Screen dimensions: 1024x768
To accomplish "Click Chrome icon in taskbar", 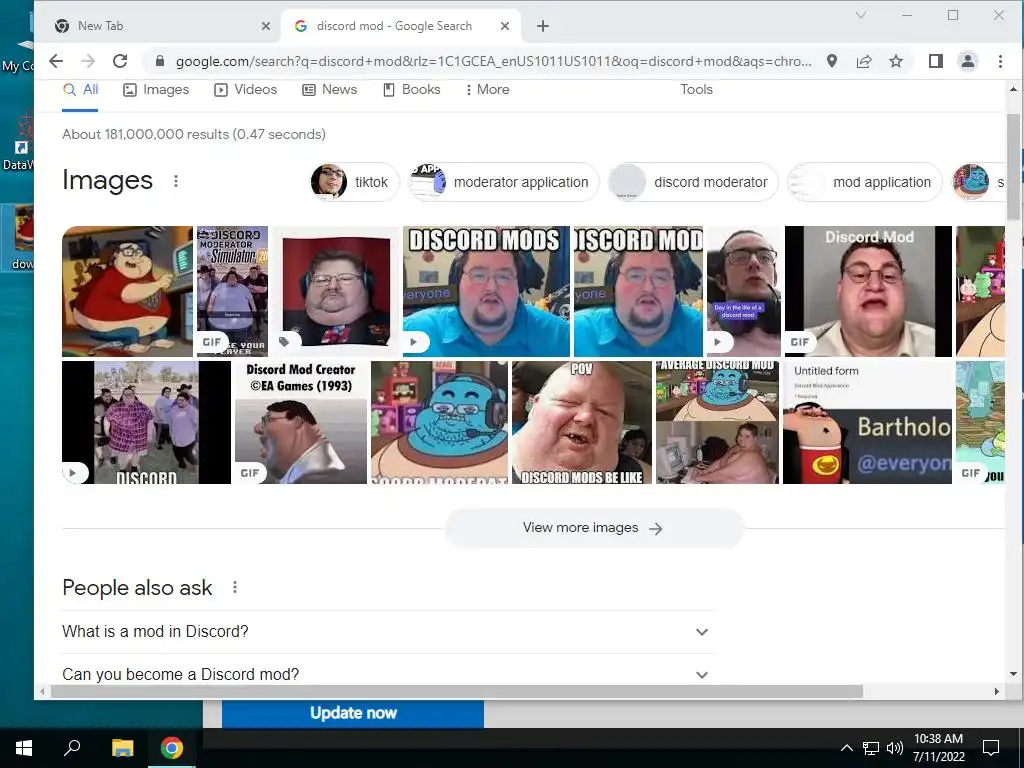I will point(172,748).
